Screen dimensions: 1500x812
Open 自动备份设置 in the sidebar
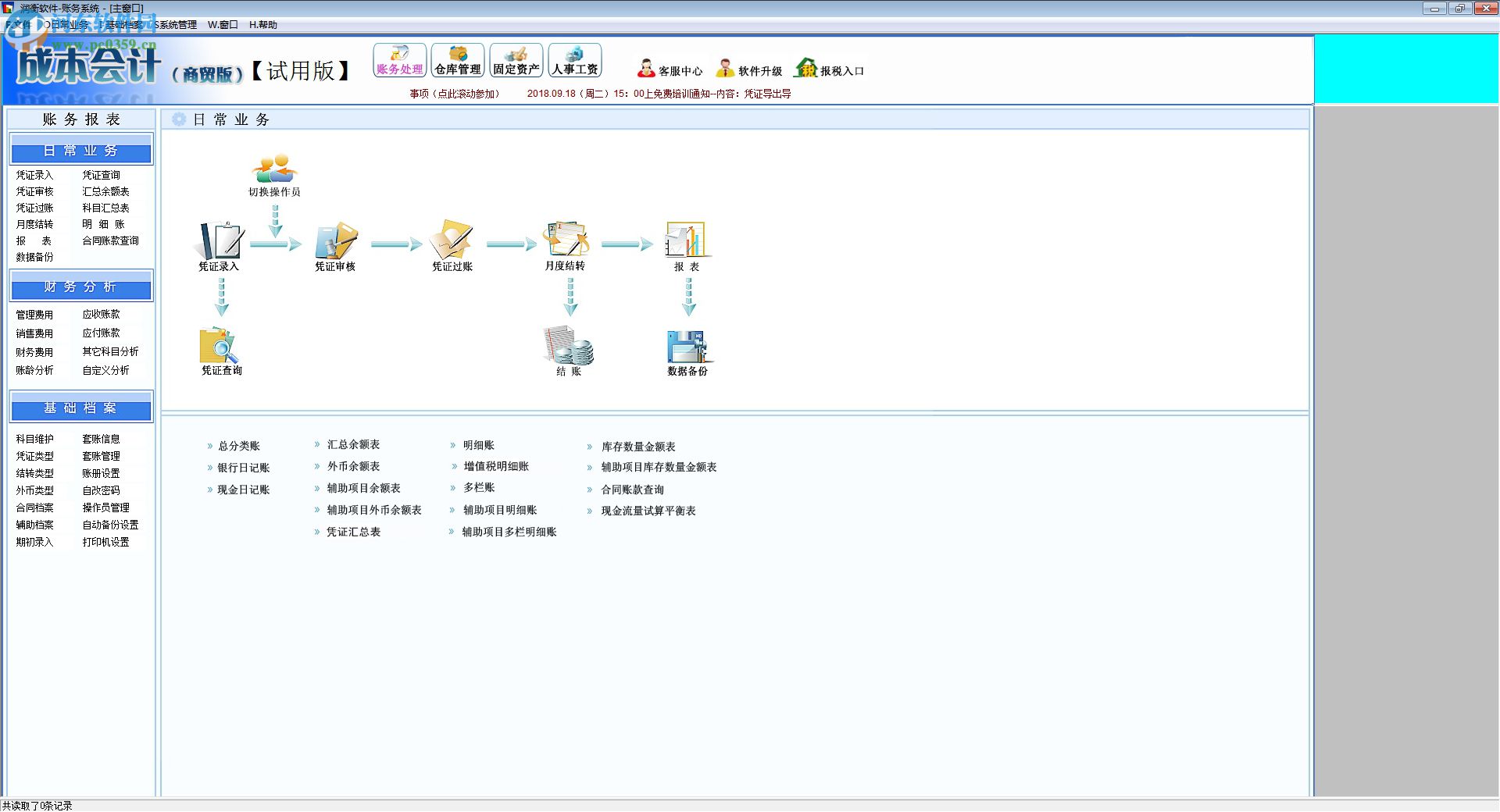(111, 525)
